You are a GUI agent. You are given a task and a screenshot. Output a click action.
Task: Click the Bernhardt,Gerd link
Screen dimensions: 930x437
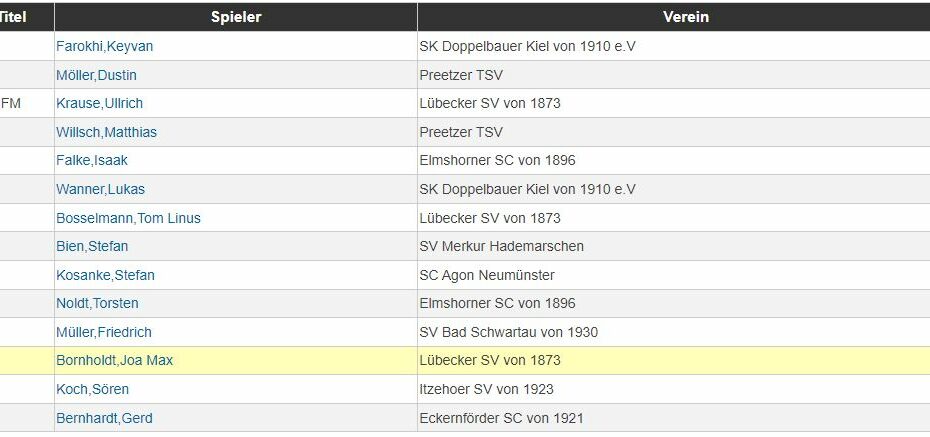pos(104,419)
